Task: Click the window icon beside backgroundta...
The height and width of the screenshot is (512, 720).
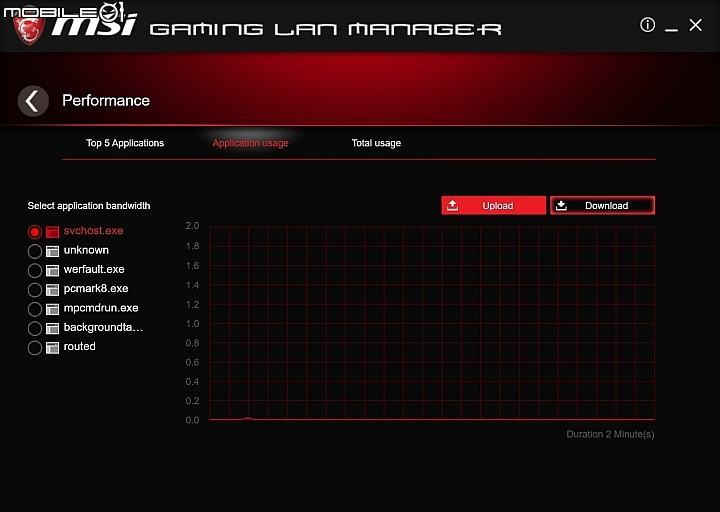Action: point(53,328)
